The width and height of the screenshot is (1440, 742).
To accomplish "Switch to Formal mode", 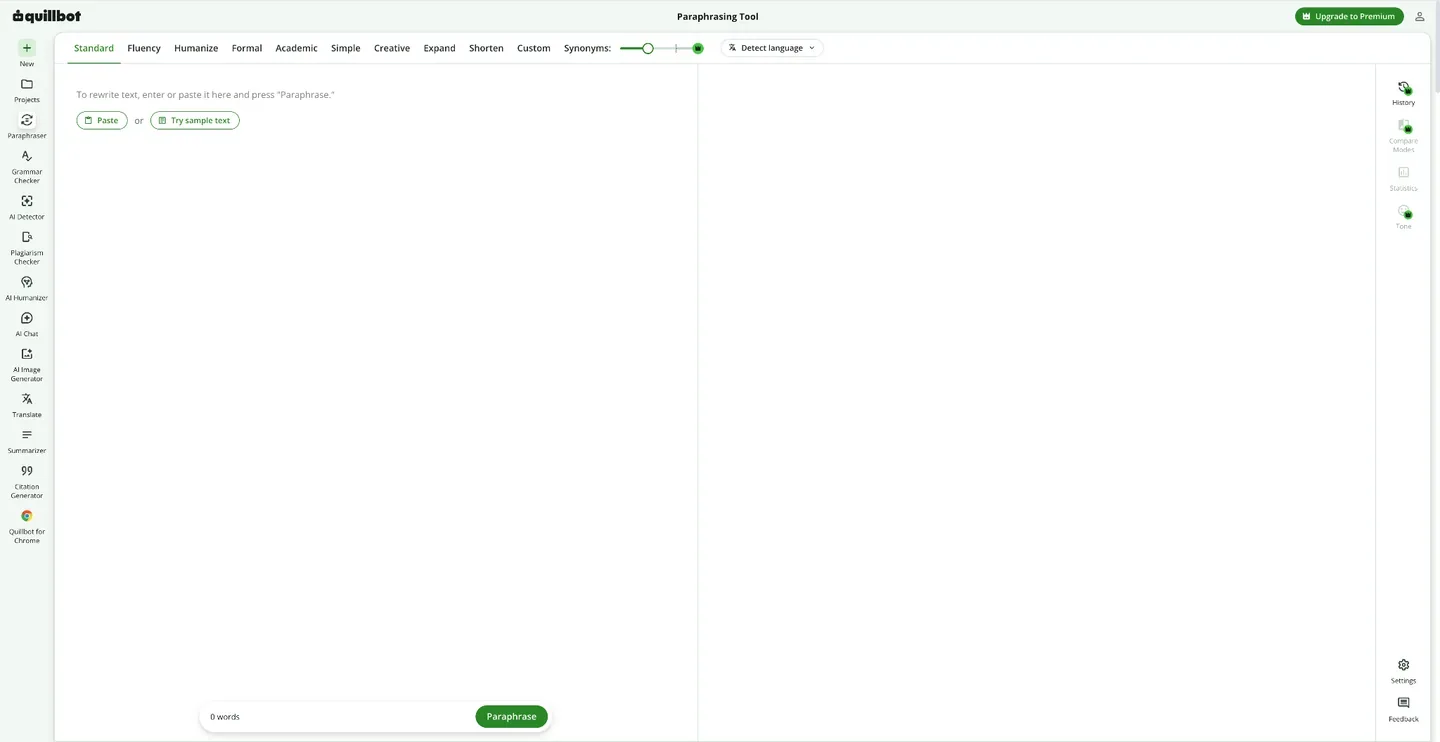I will pos(247,48).
